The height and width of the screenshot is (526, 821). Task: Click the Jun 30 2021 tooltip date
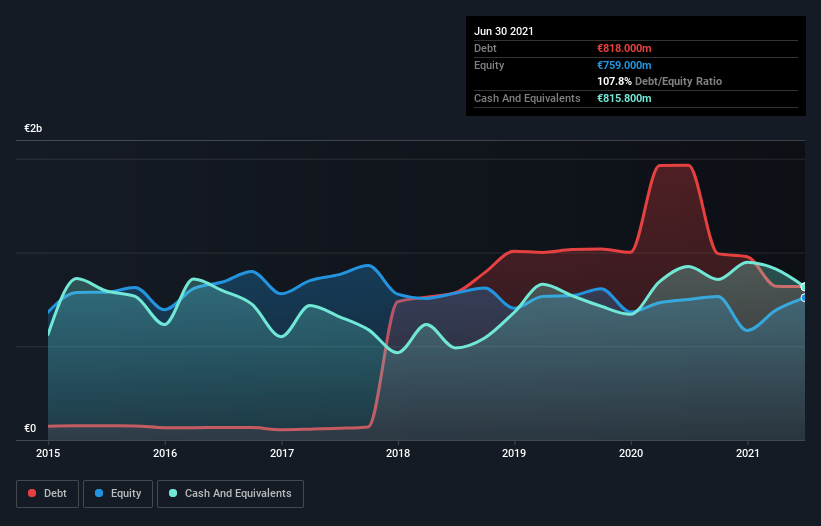[x=504, y=31]
